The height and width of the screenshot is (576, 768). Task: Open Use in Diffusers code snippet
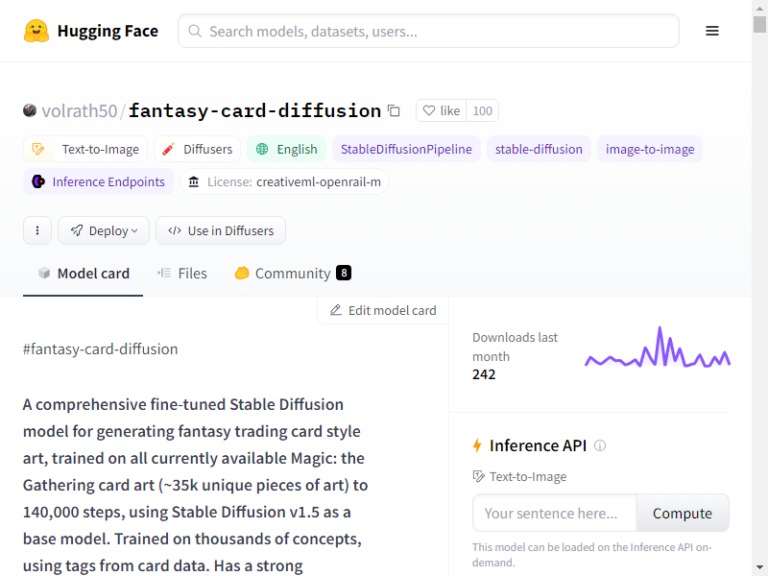221,230
